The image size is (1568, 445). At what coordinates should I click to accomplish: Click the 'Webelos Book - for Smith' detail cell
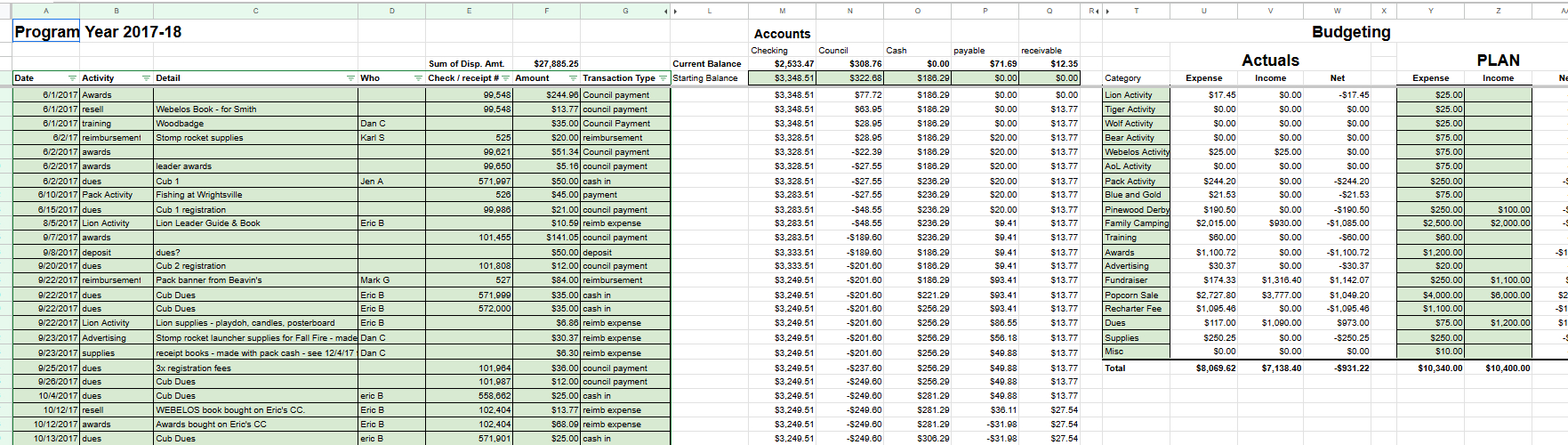[x=256, y=109]
